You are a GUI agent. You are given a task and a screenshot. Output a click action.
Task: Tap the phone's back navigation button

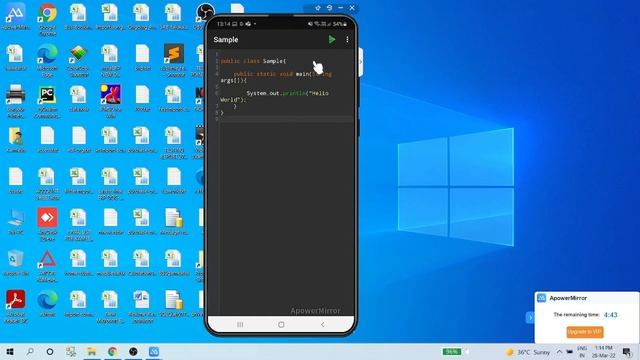pos(322,324)
